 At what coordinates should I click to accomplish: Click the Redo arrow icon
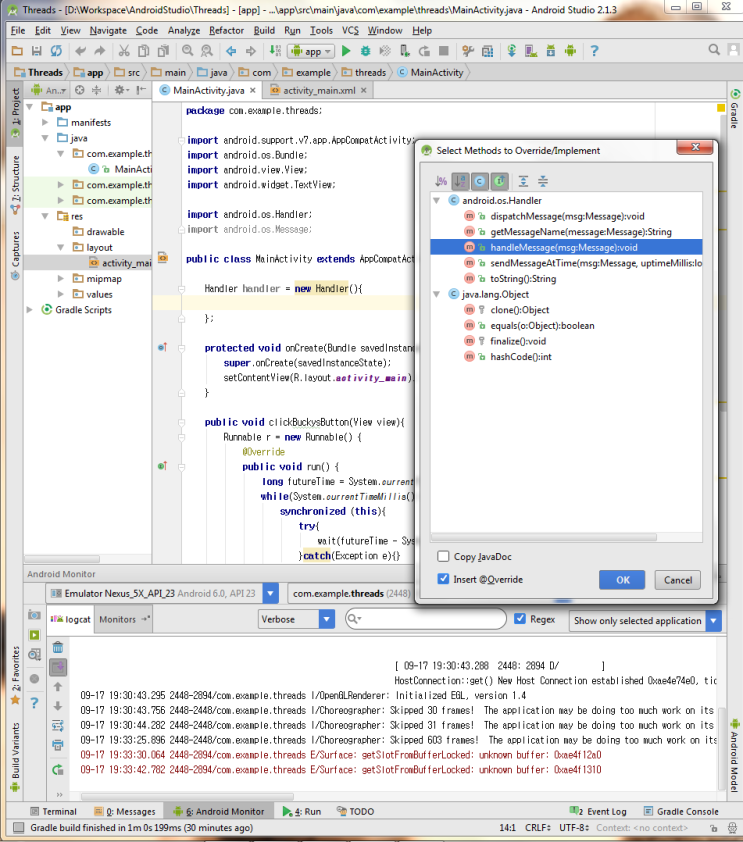[x=100, y=51]
